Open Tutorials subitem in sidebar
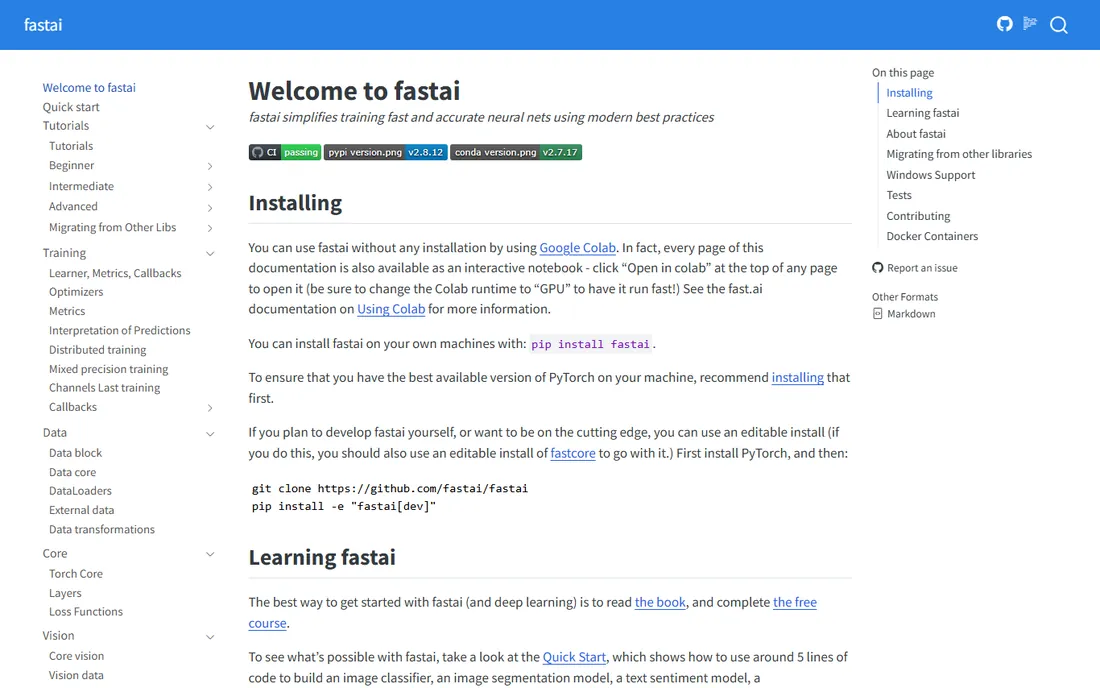The height and width of the screenshot is (688, 1100). 71,146
